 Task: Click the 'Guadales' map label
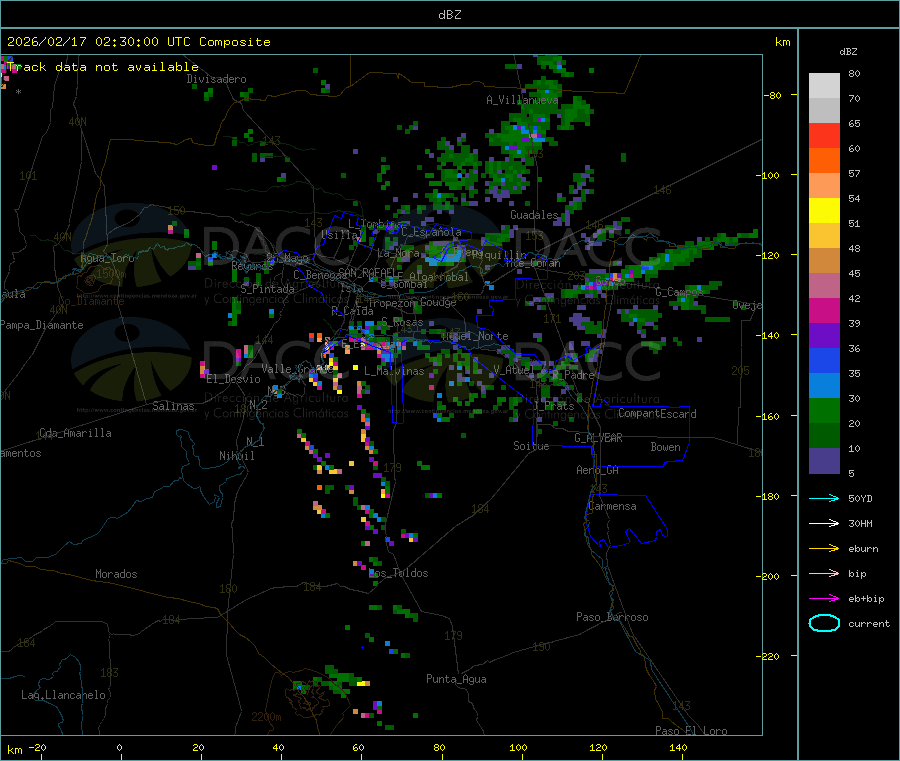534,215
